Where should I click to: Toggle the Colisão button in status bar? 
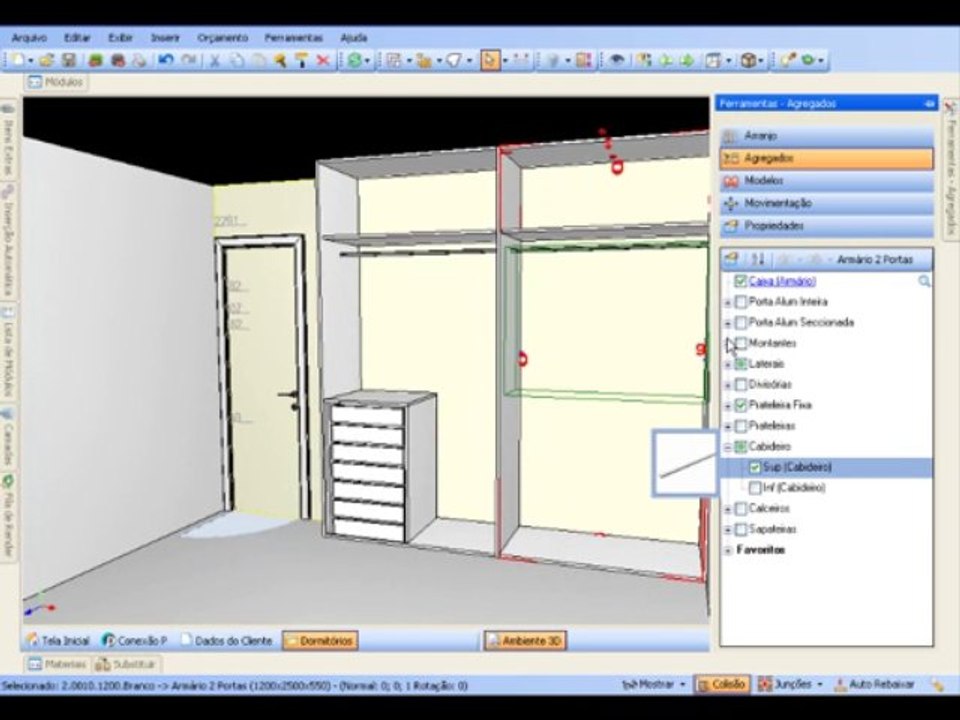[721, 684]
